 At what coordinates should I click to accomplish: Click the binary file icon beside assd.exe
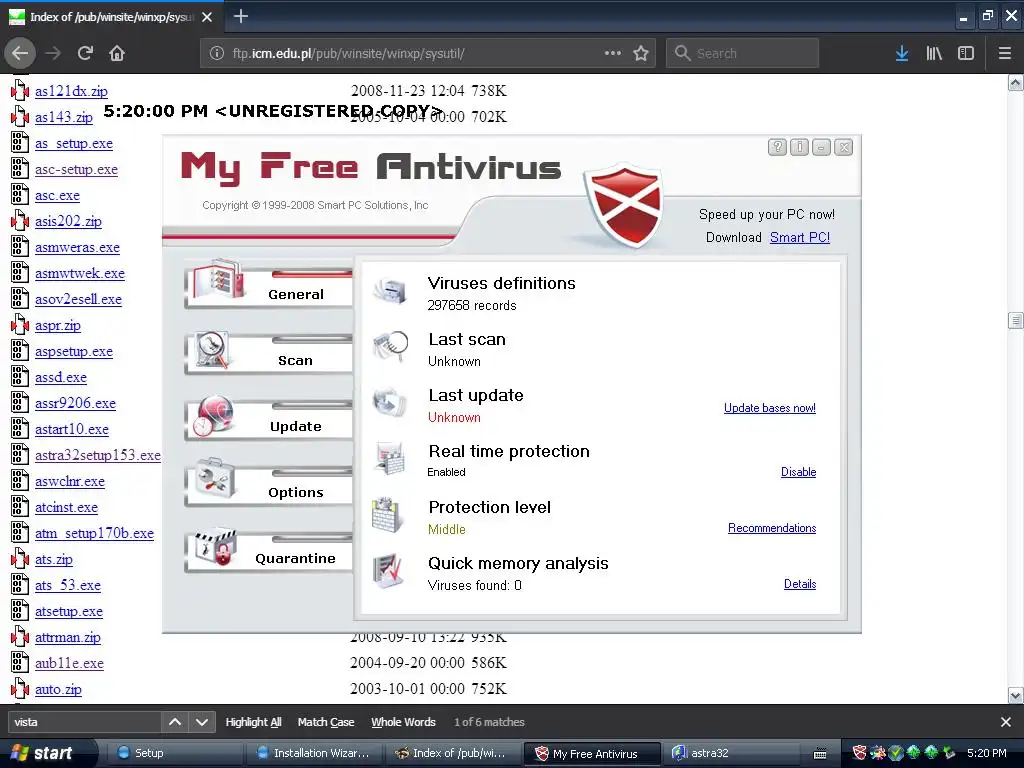pos(20,377)
